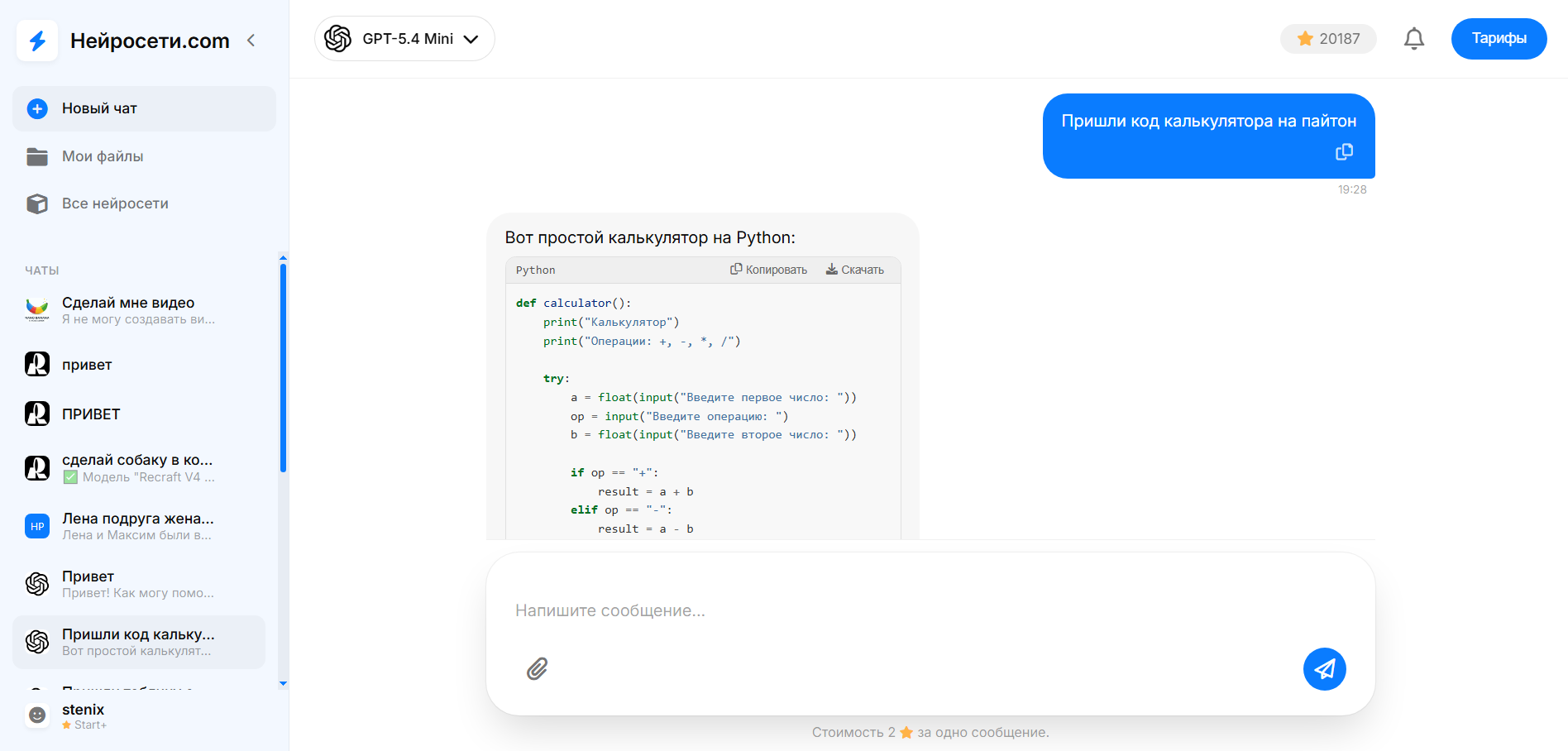
Task: Open the 'Лена подруга жена' chat
Action: (138, 526)
